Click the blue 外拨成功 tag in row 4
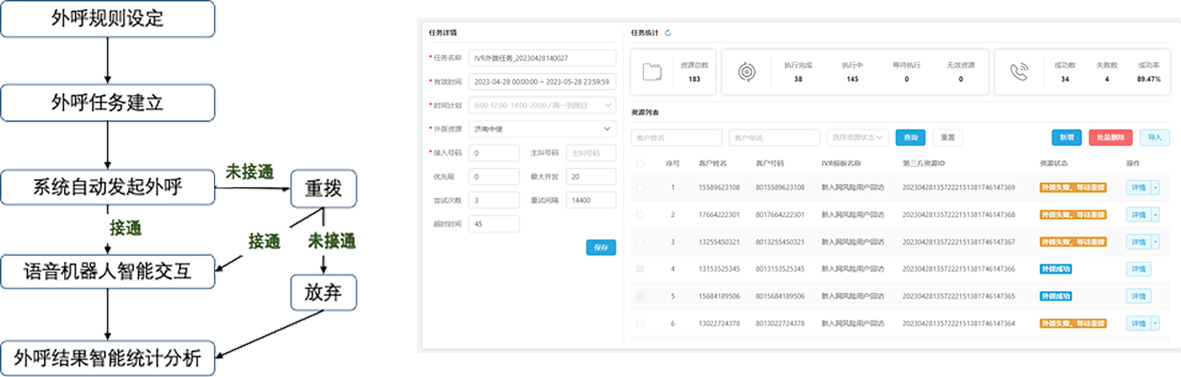The width and height of the screenshot is (1181, 377). (1056, 269)
